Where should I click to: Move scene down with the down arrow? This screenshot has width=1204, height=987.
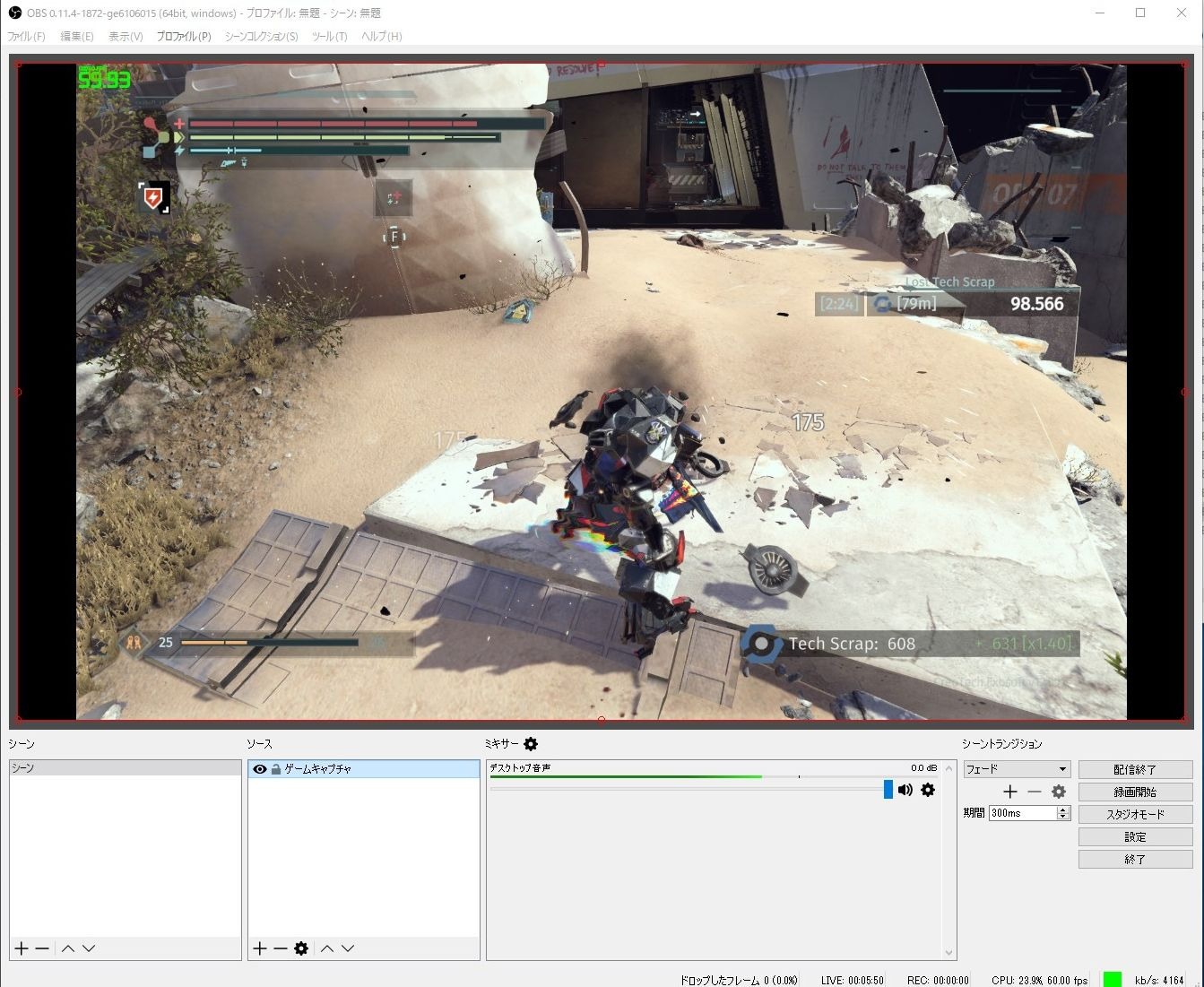pyautogui.click(x=89, y=948)
